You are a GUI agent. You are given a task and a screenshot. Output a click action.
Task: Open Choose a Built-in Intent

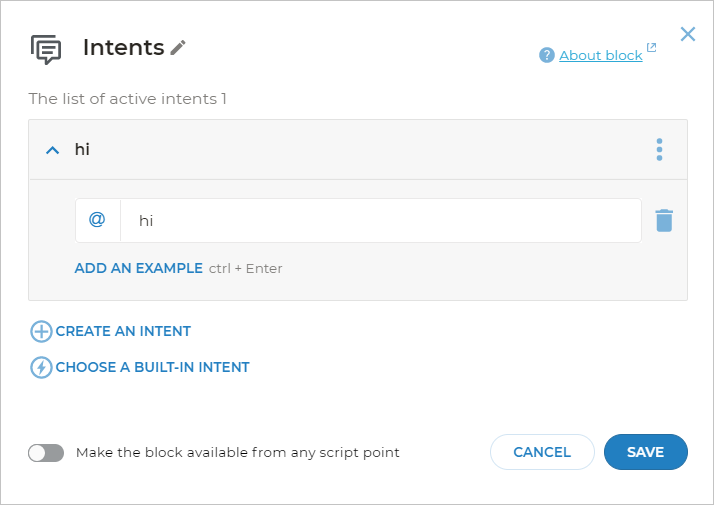click(x=152, y=367)
